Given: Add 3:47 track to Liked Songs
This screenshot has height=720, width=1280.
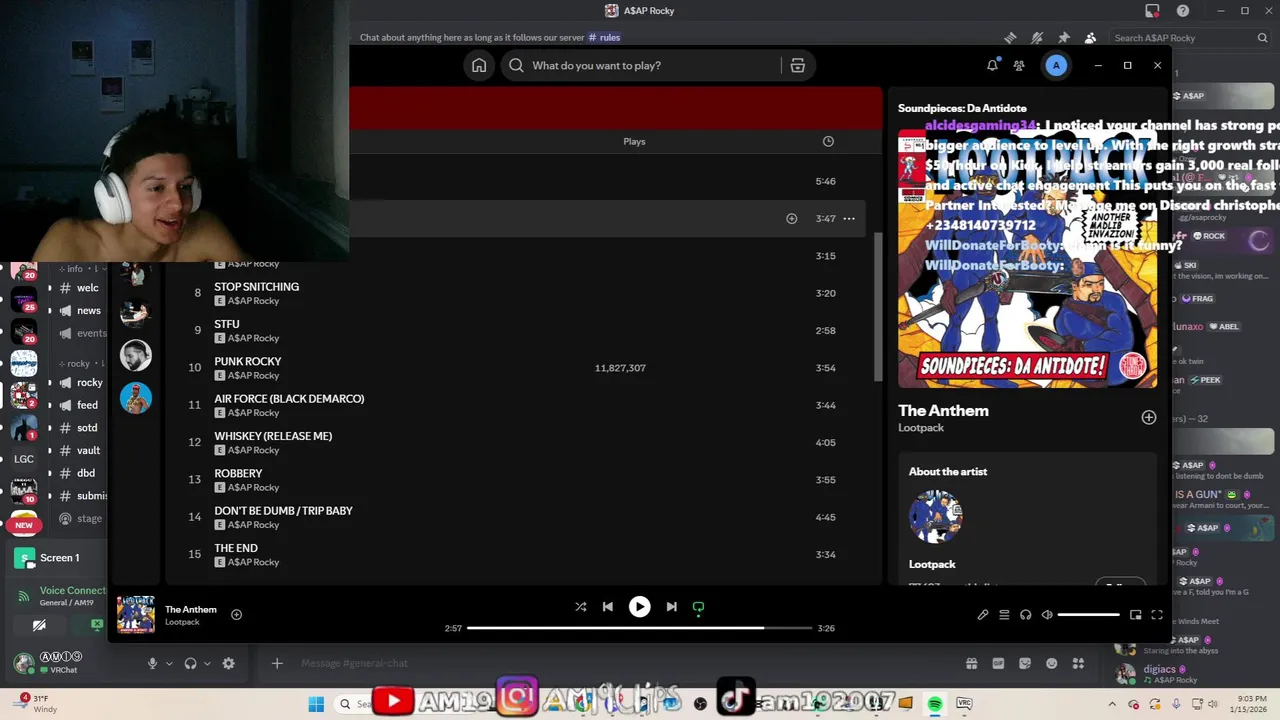Looking at the screenshot, I should coord(791,218).
